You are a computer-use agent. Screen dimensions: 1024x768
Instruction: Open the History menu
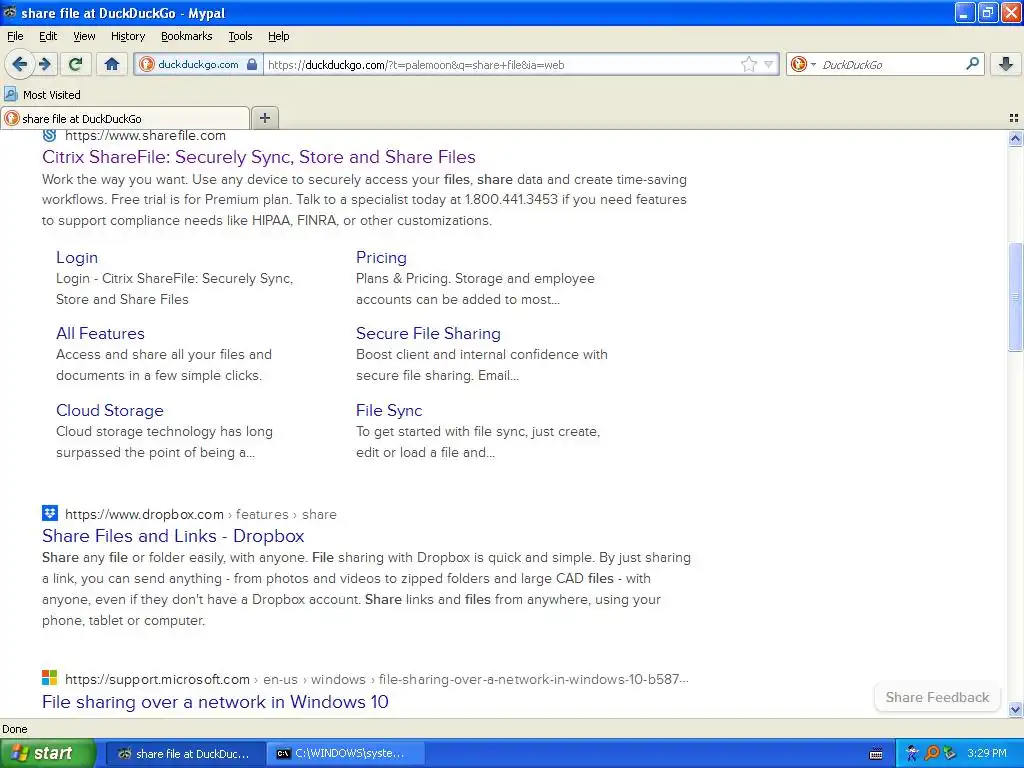tap(128, 36)
